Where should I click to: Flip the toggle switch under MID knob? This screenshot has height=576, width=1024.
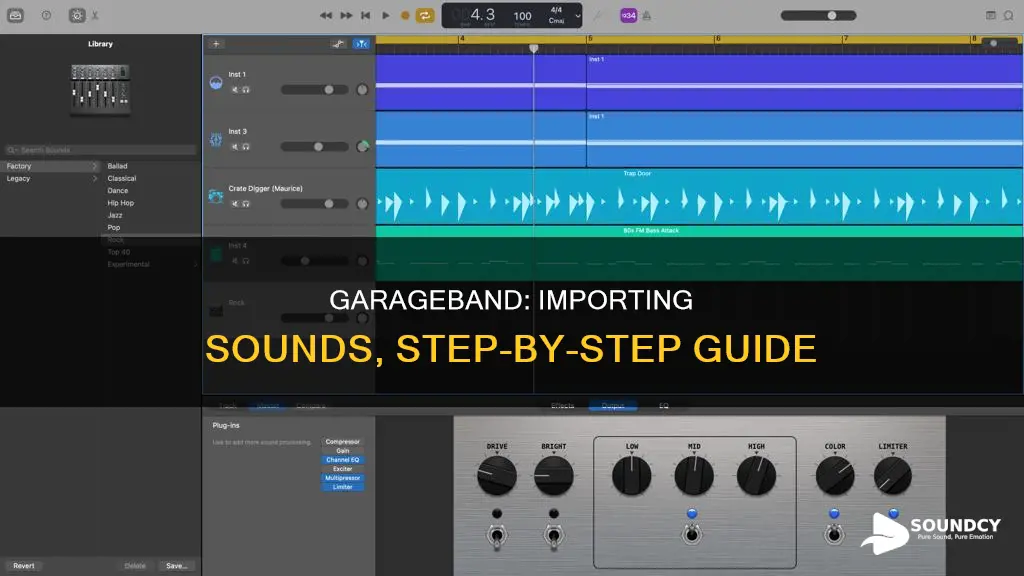pyautogui.click(x=692, y=535)
